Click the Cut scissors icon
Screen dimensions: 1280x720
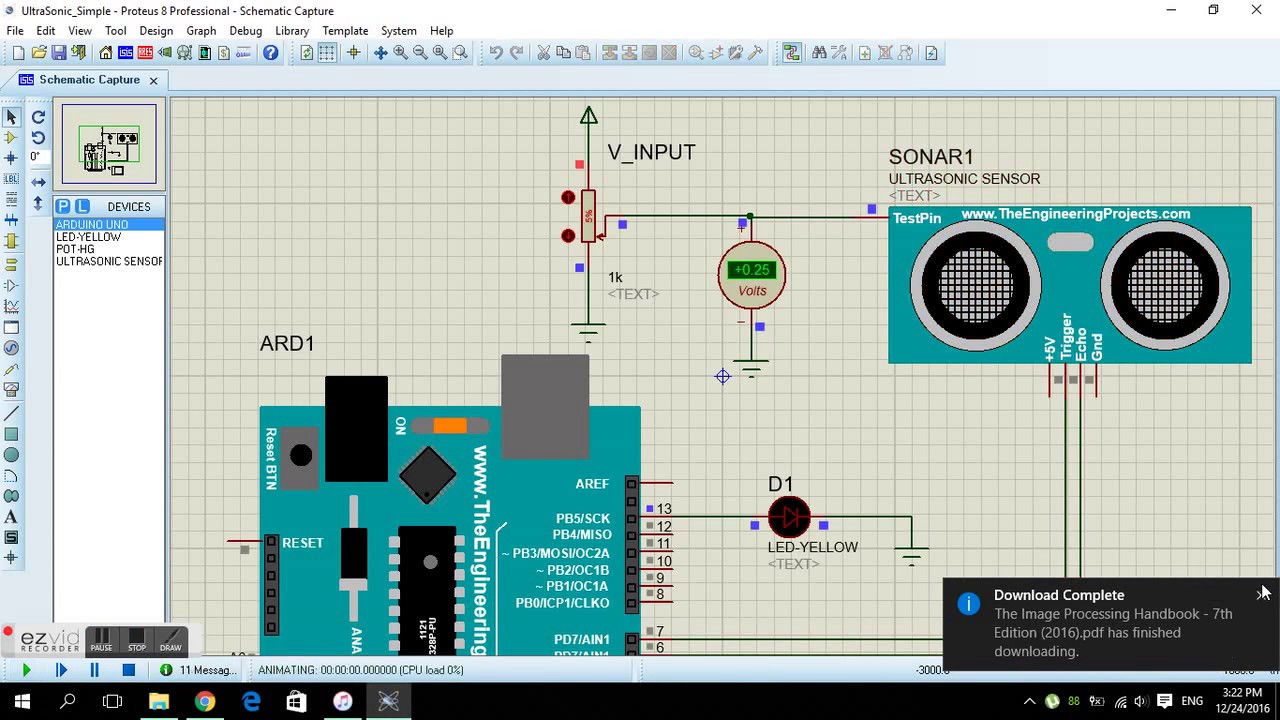pyautogui.click(x=544, y=53)
